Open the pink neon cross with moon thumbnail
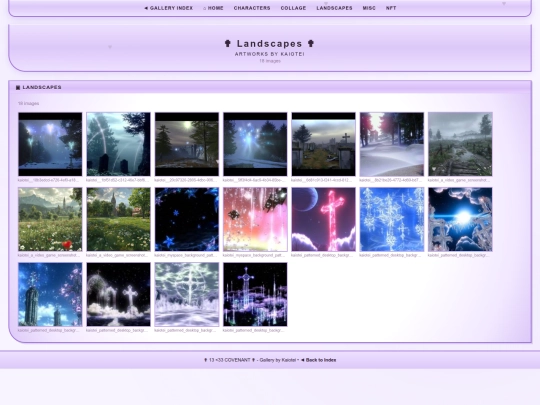This screenshot has width=540, height=405. [x=323, y=219]
